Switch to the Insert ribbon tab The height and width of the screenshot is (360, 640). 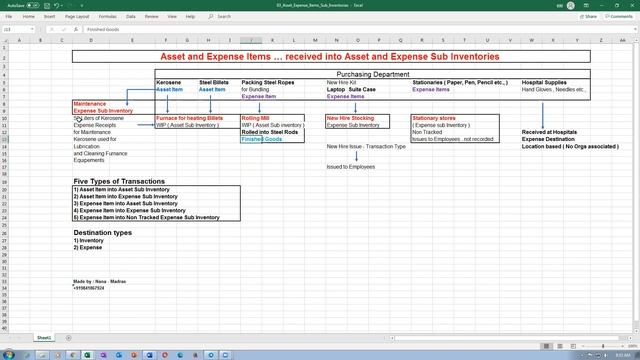[x=49, y=16]
